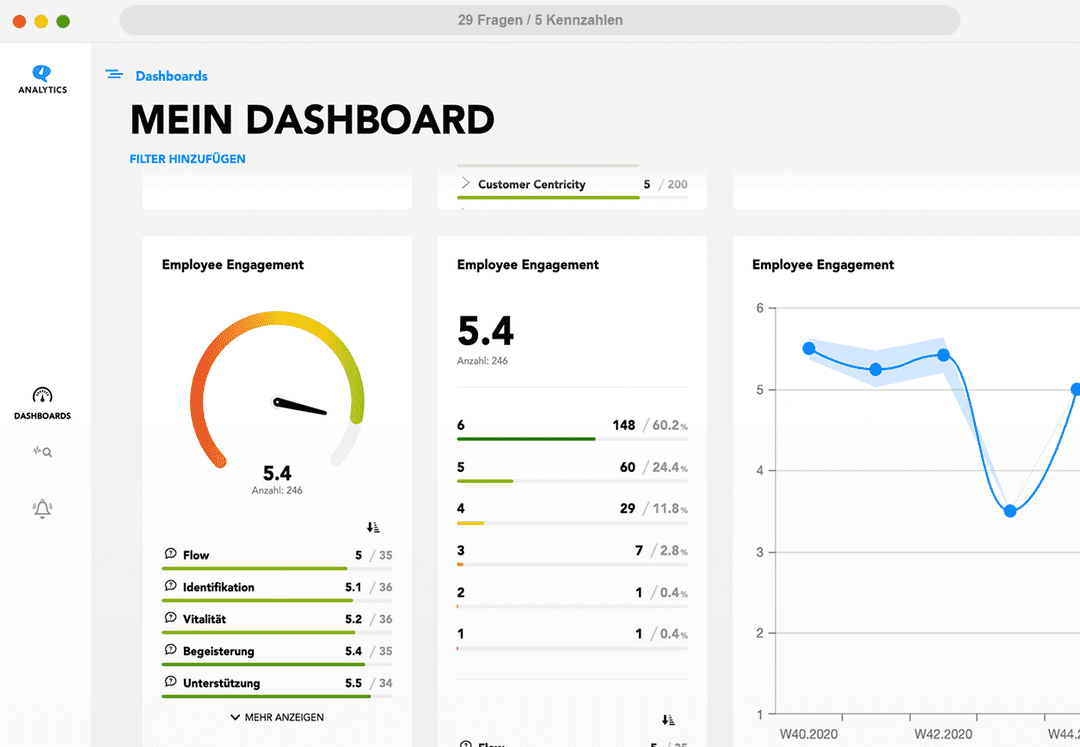Open the pulse search icon in sidebar

point(42,452)
